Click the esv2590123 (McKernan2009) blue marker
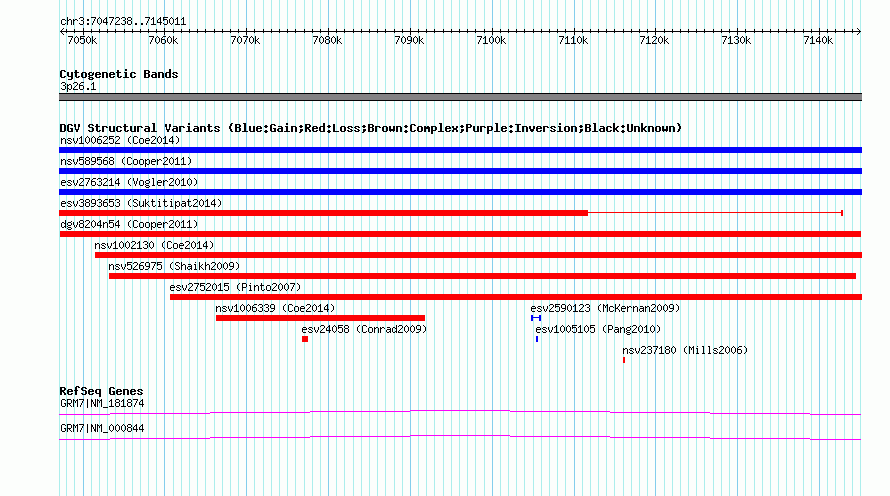The height and width of the screenshot is (496, 890). (x=536, y=318)
